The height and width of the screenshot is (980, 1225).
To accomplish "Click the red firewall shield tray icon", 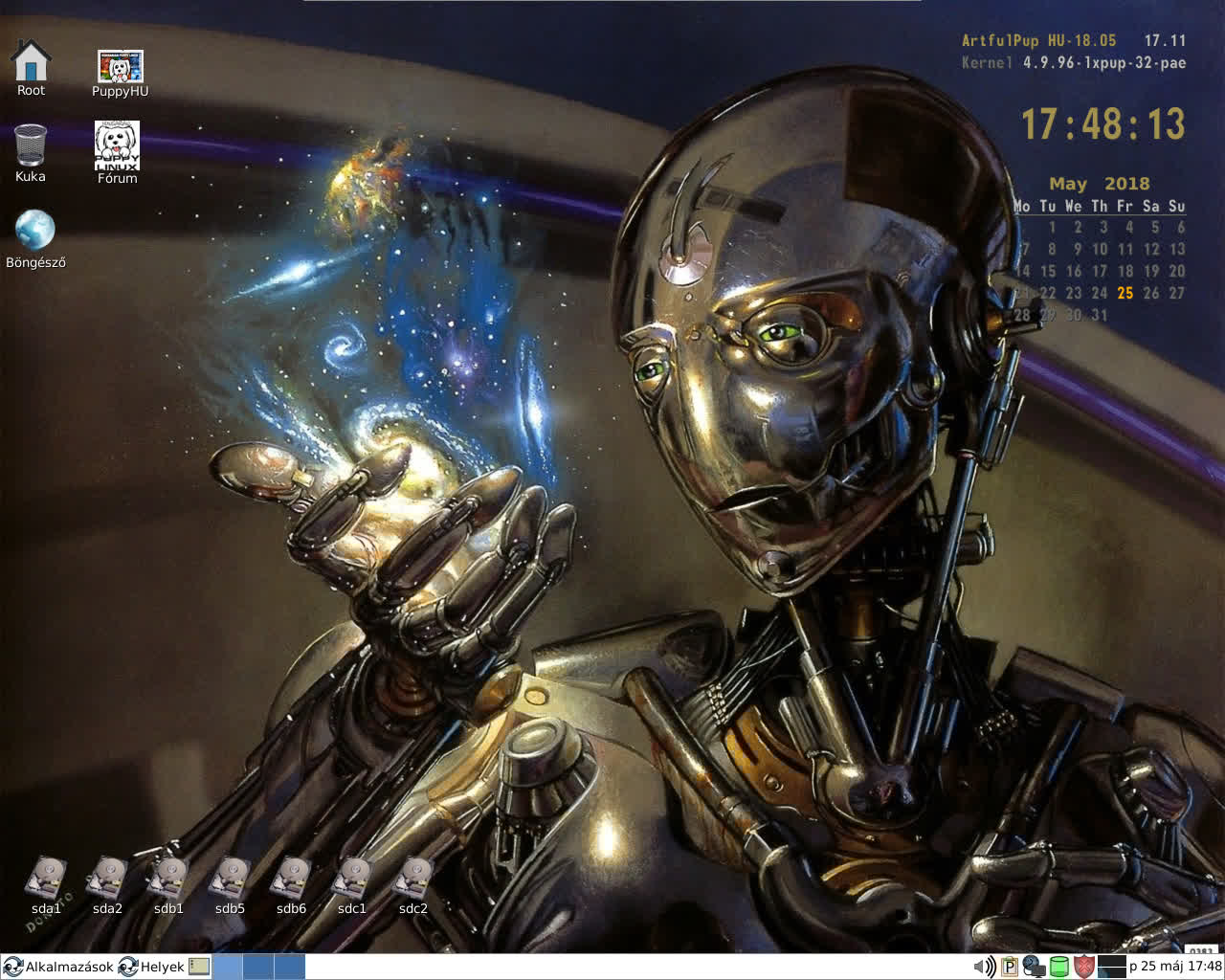I will [x=1083, y=967].
